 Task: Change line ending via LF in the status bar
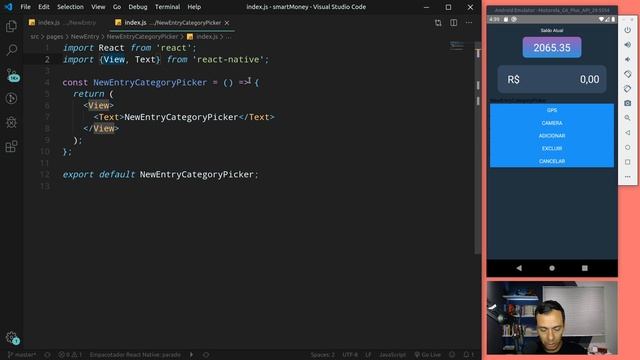368,355
